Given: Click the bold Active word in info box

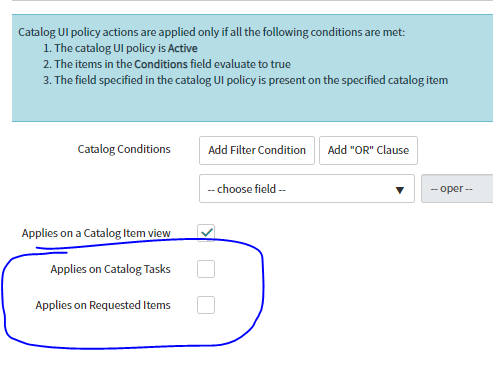Looking at the screenshot, I should (183, 48).
